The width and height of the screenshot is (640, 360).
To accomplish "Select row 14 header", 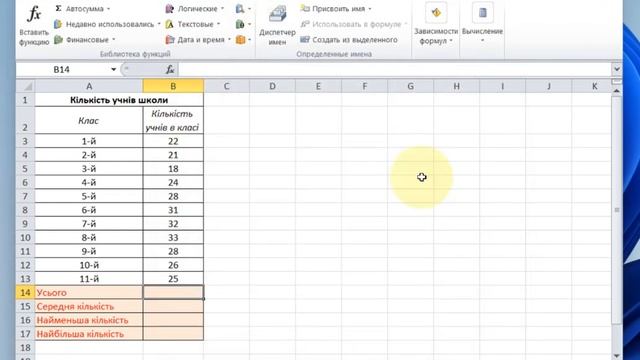I will coord(25,293).
